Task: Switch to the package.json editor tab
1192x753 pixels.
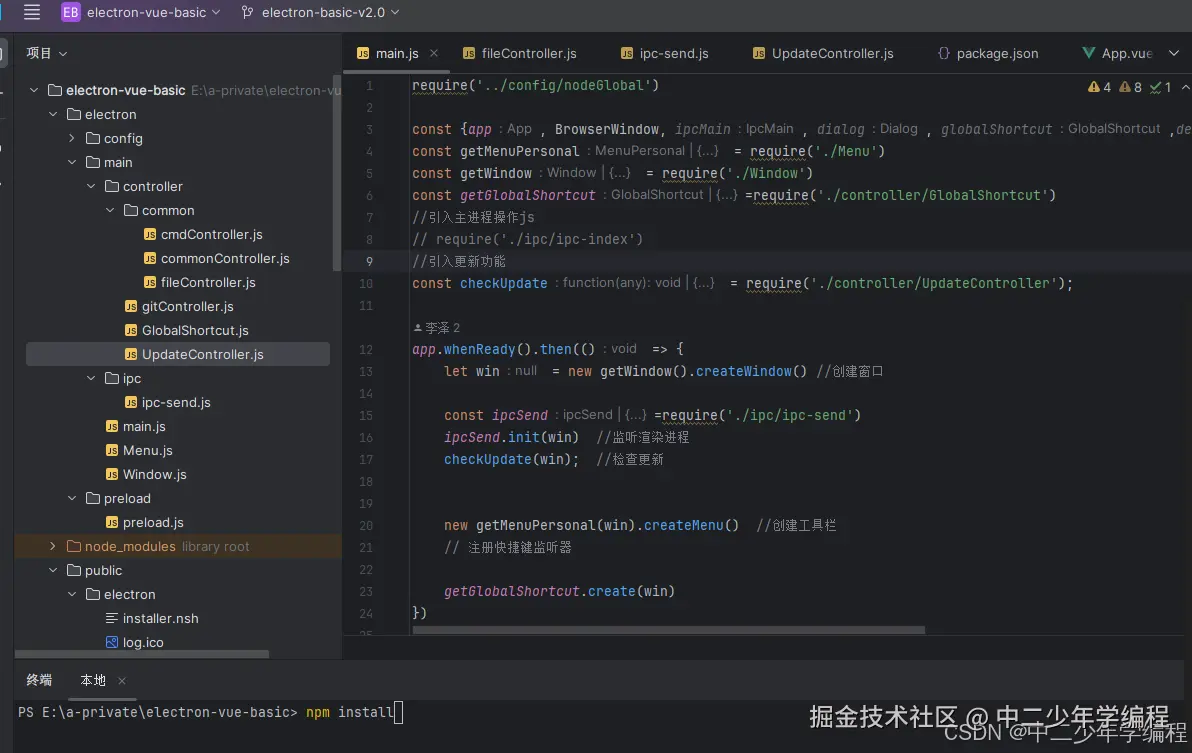Action: (x=997, y=53)
